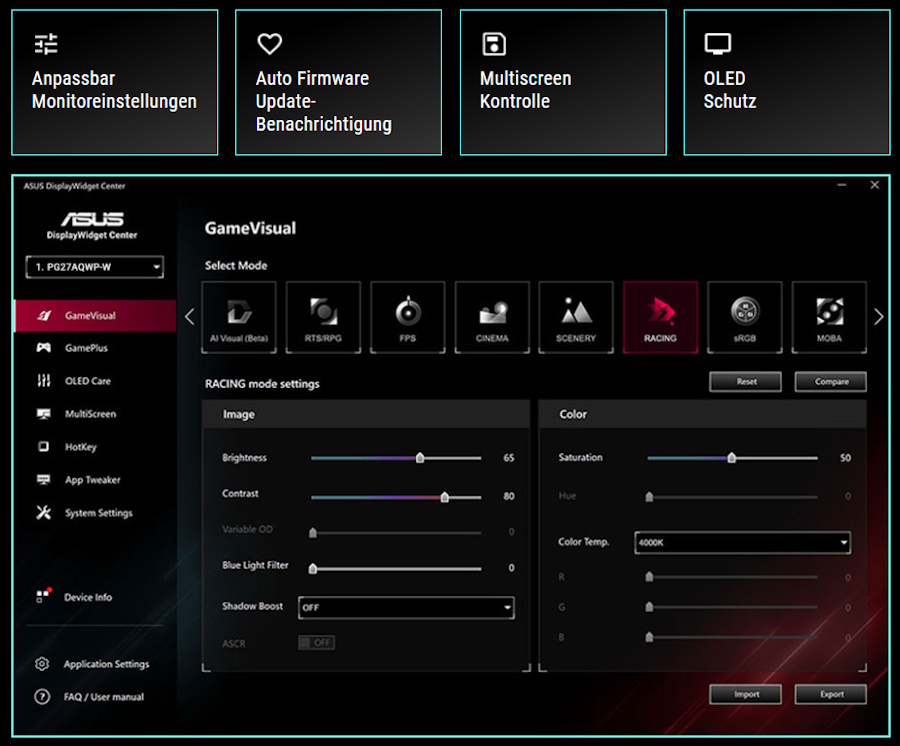
Task: Open FAQ / User manual link
Action: point(104,697)
